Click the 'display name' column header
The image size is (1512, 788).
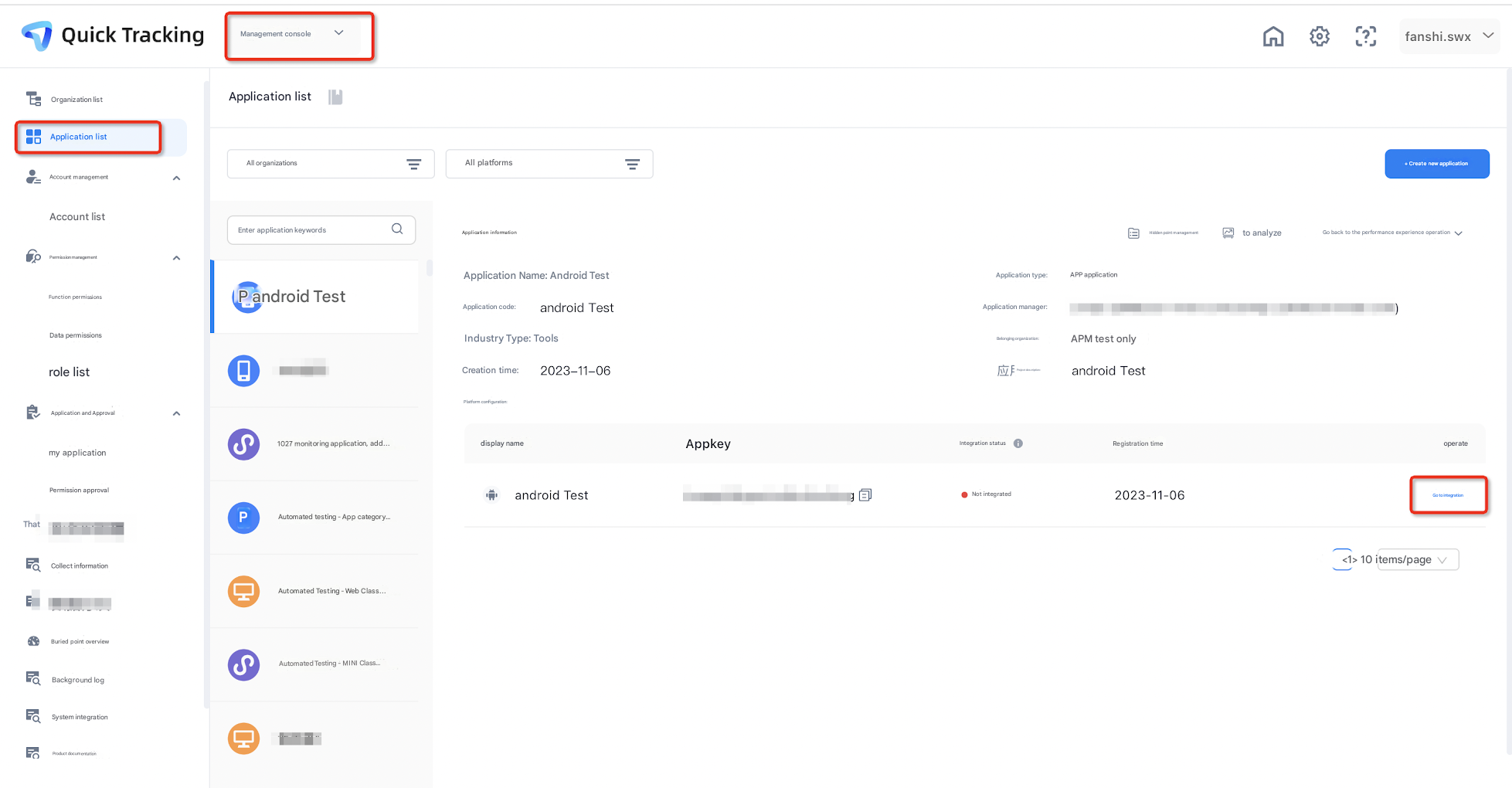pos(502,443)
